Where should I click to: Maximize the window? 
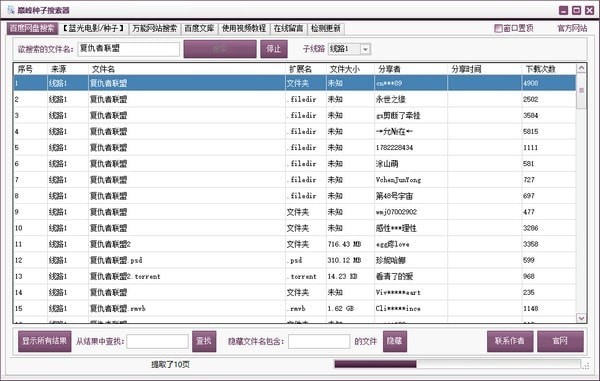click(x=576, y=10)
